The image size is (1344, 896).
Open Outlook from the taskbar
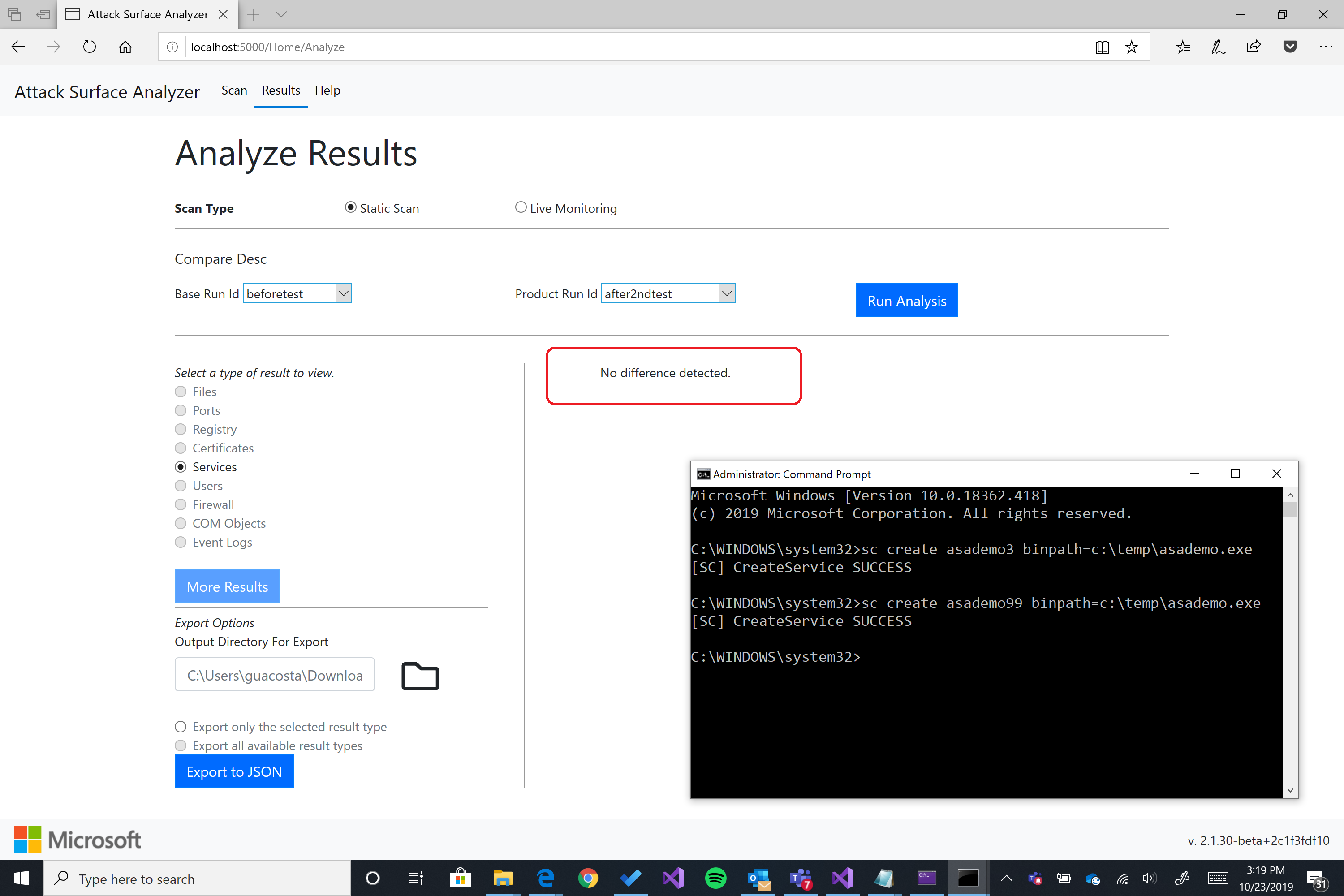[758, 878]
